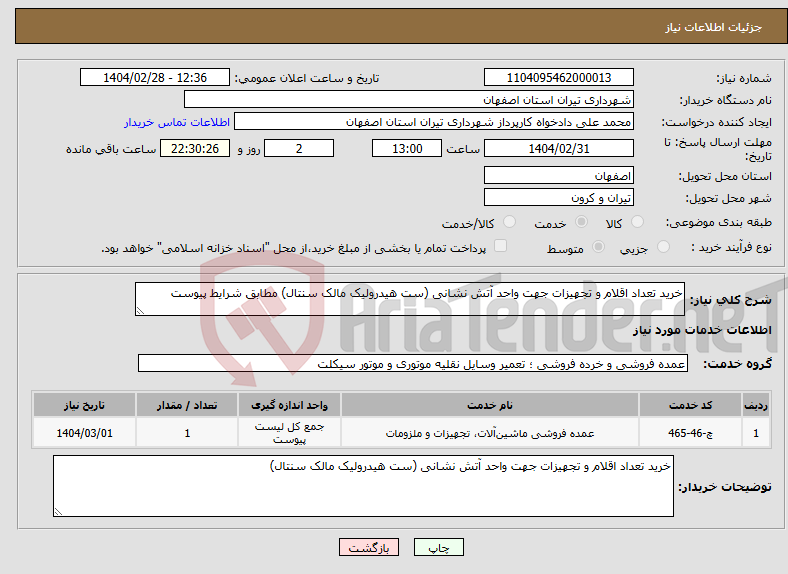Viewport: 788px width, 574px height.
Task: Click the buyer name field شهرداری تیران
Action: [409, 100]
